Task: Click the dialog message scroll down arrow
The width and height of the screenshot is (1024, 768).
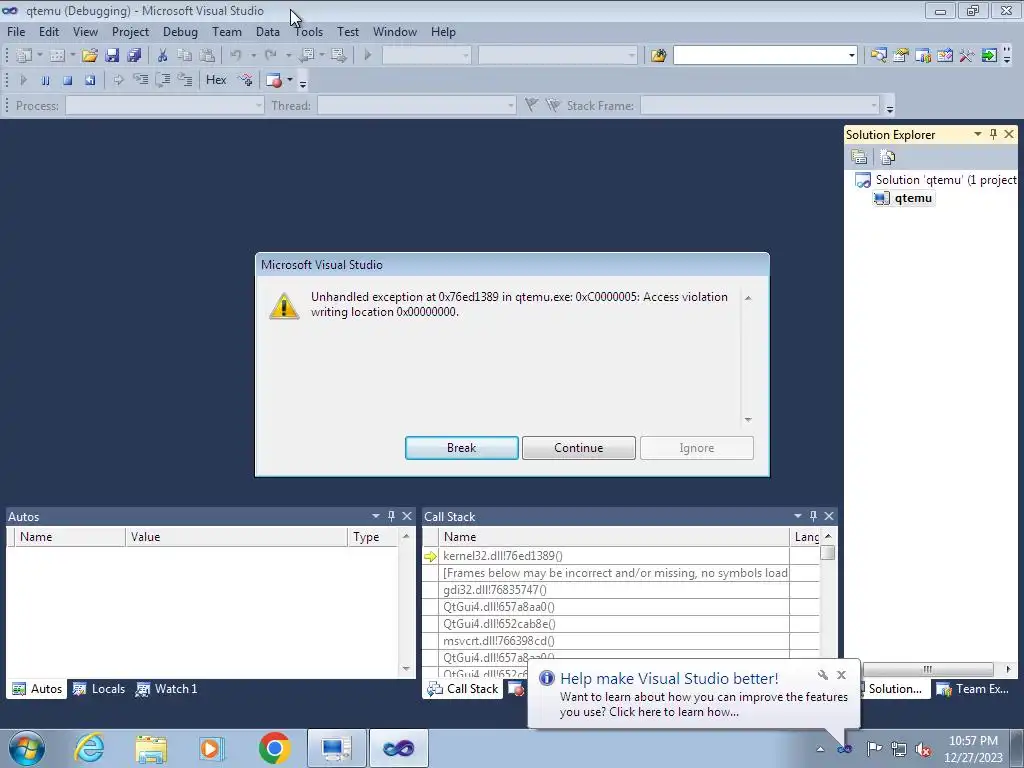Action: [748, 419]
